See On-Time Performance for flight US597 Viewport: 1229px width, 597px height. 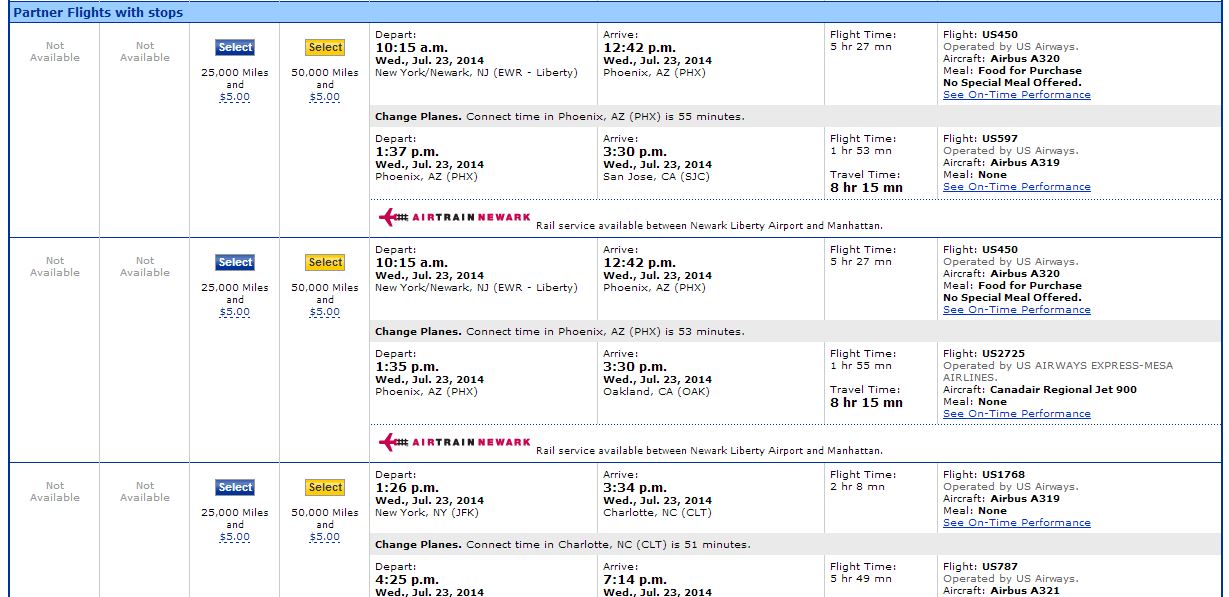1016,187
